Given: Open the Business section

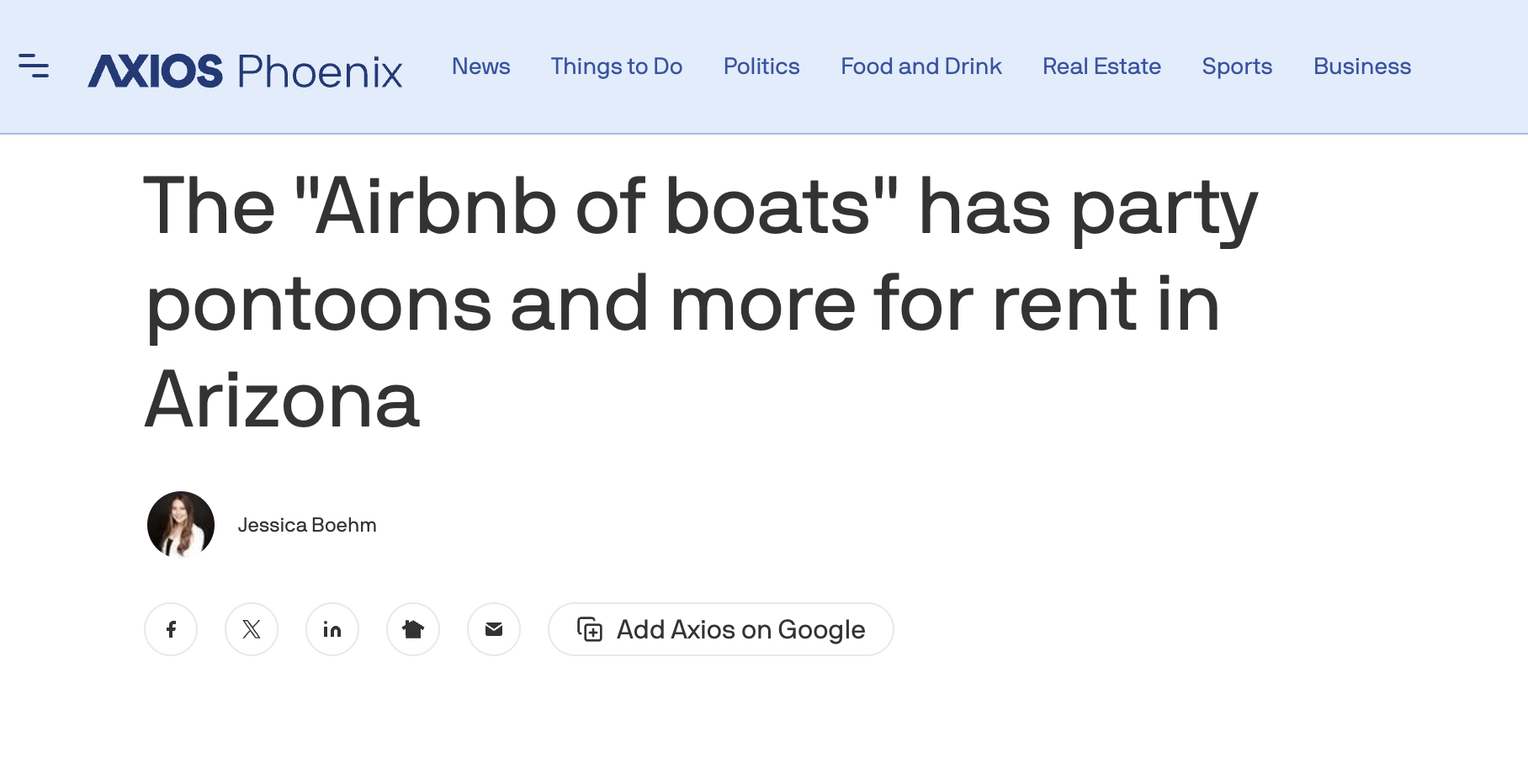Looking at the screenshot, I should pyautogui.click(x=1361, y=66).
